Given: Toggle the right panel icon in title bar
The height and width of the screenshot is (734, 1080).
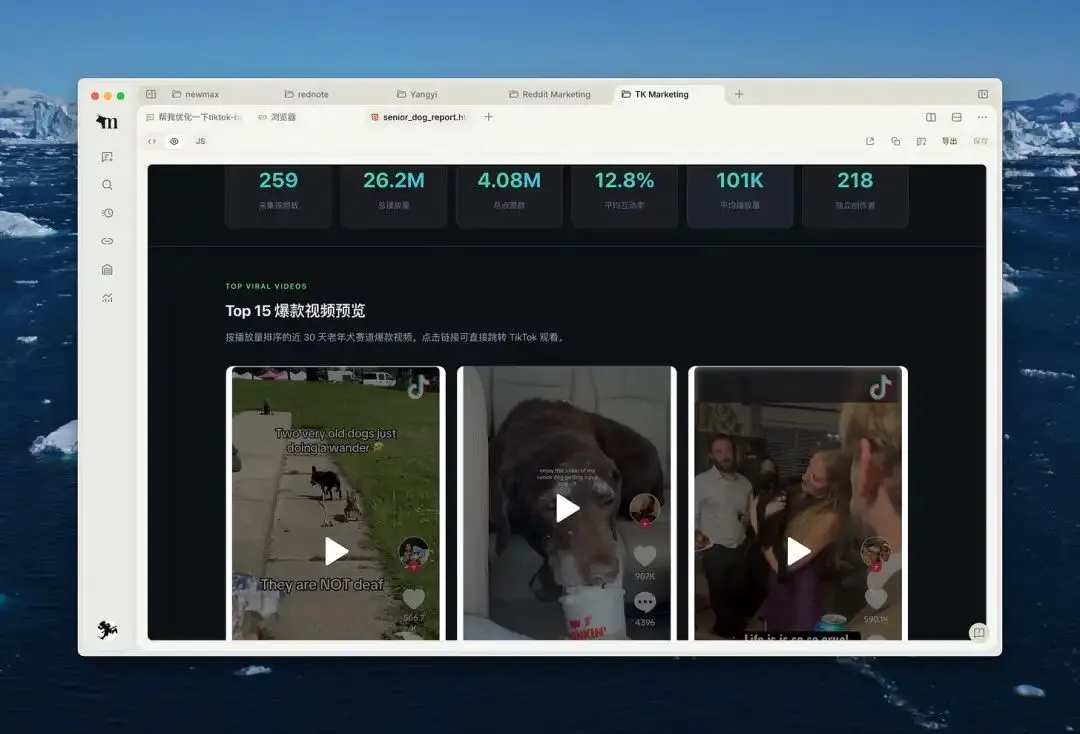Looking at the screenshot, I should [983, 94].
